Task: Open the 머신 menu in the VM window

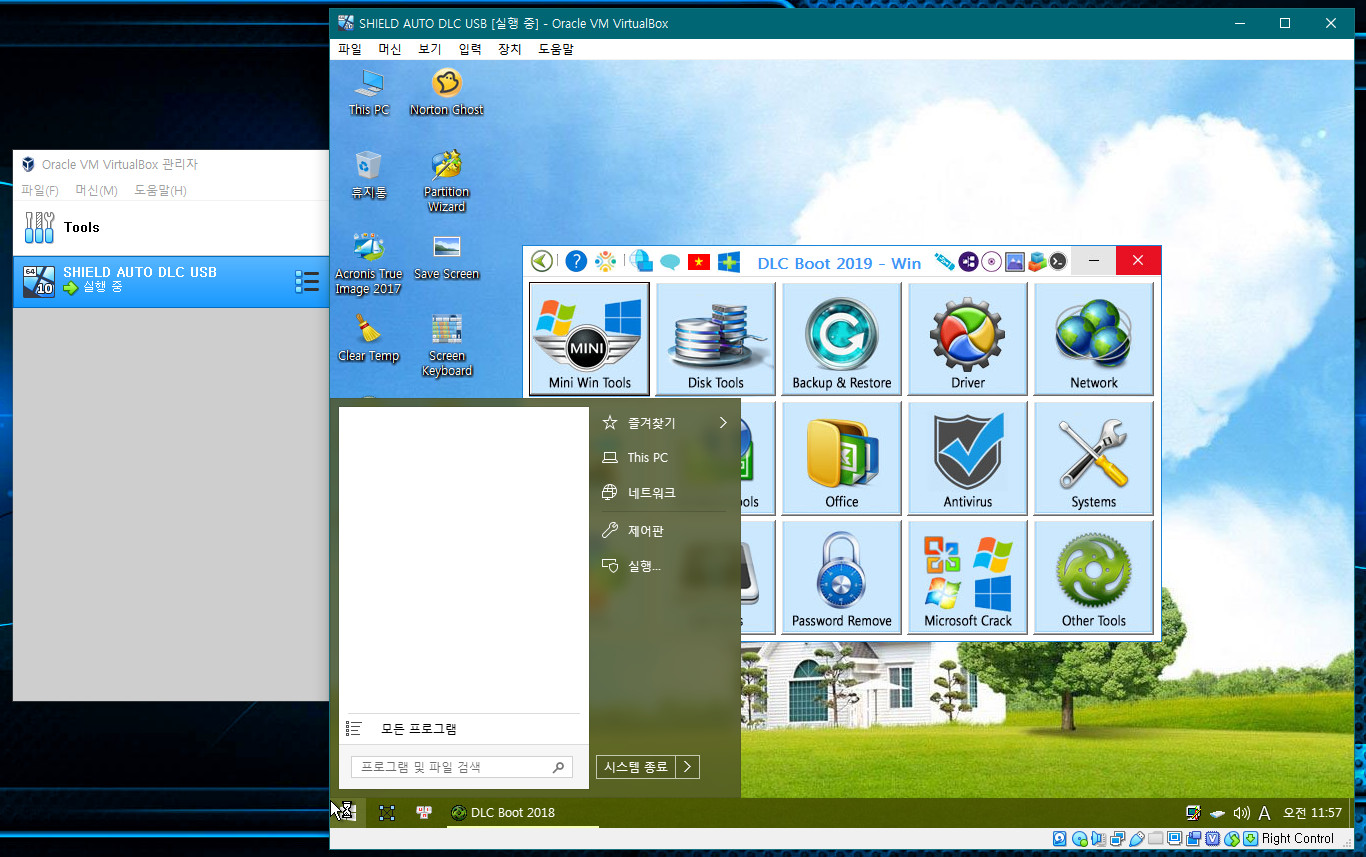Action: (390, 49)
